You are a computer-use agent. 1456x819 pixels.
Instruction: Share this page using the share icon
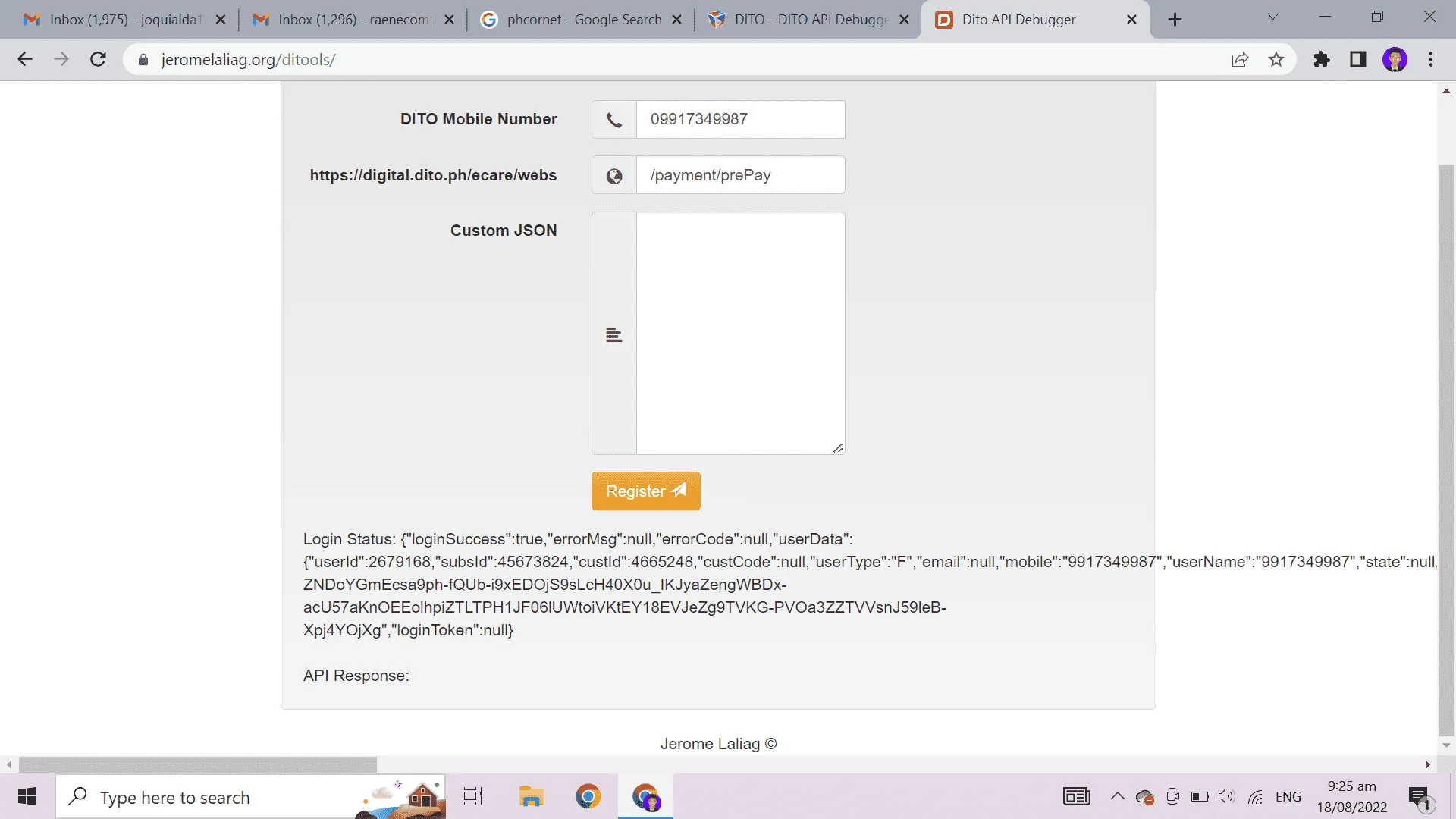1240,60
